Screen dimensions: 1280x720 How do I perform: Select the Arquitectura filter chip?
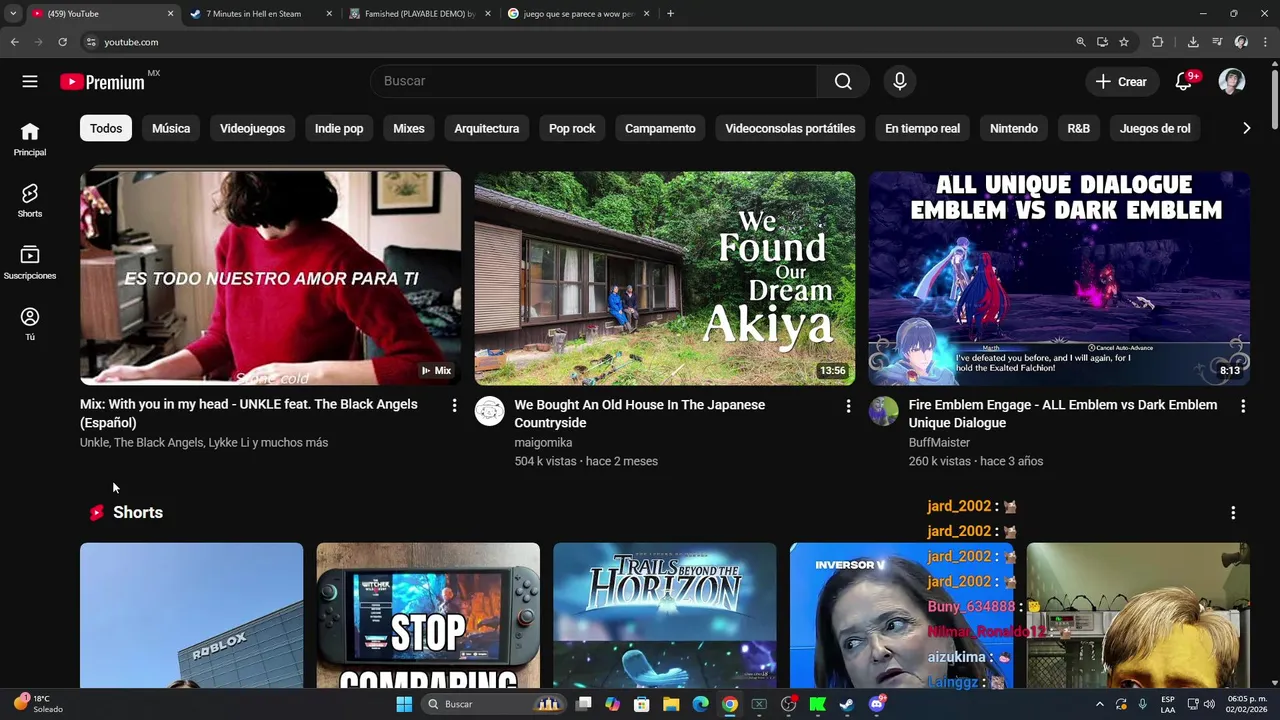pos(487,128)
